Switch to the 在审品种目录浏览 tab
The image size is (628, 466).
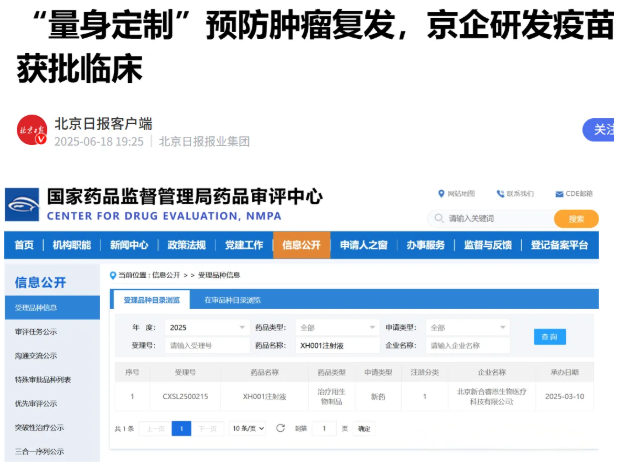(232, 299)
